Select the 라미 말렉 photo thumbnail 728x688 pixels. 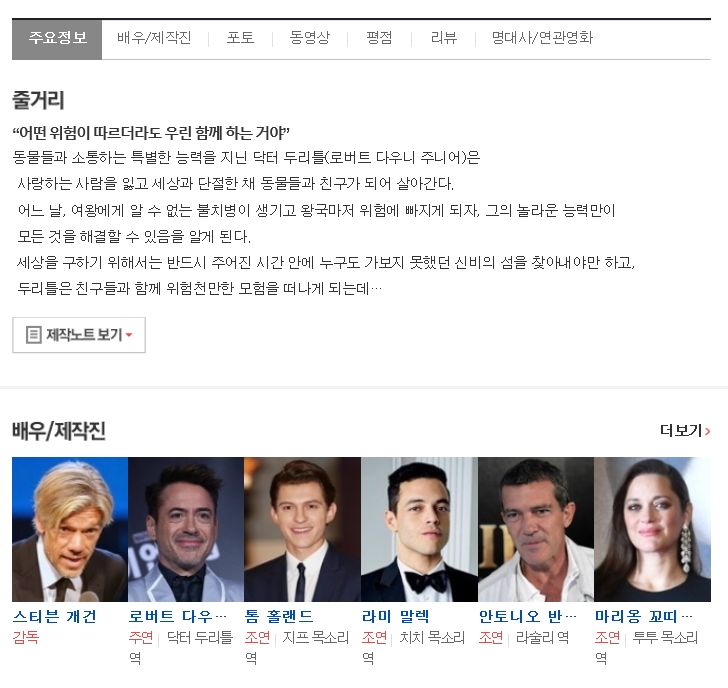419,529
